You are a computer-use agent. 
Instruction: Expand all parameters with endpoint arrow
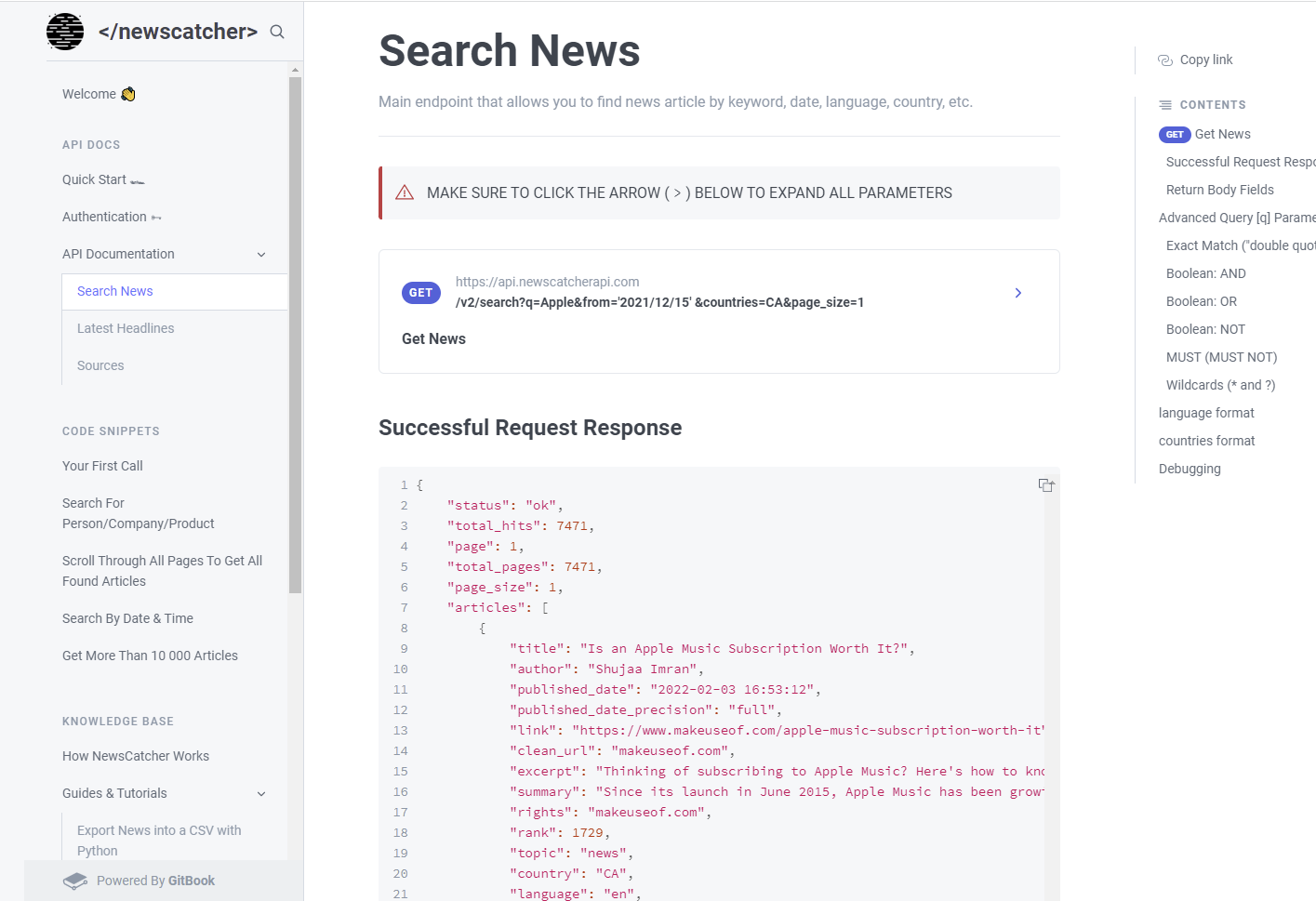tap(1018, 293)
